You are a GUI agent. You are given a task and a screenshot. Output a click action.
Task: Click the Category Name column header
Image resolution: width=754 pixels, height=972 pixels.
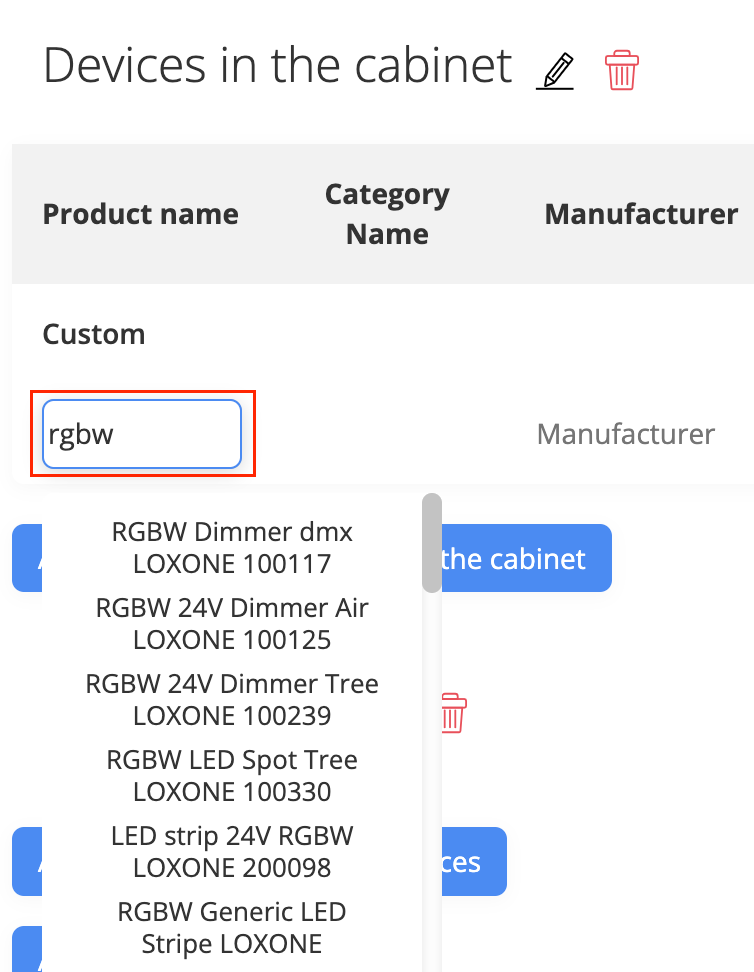[x=388, y=214]
